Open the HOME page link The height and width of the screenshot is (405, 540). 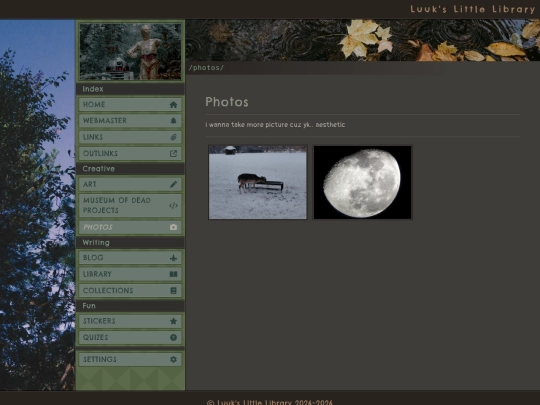(130, 104)
